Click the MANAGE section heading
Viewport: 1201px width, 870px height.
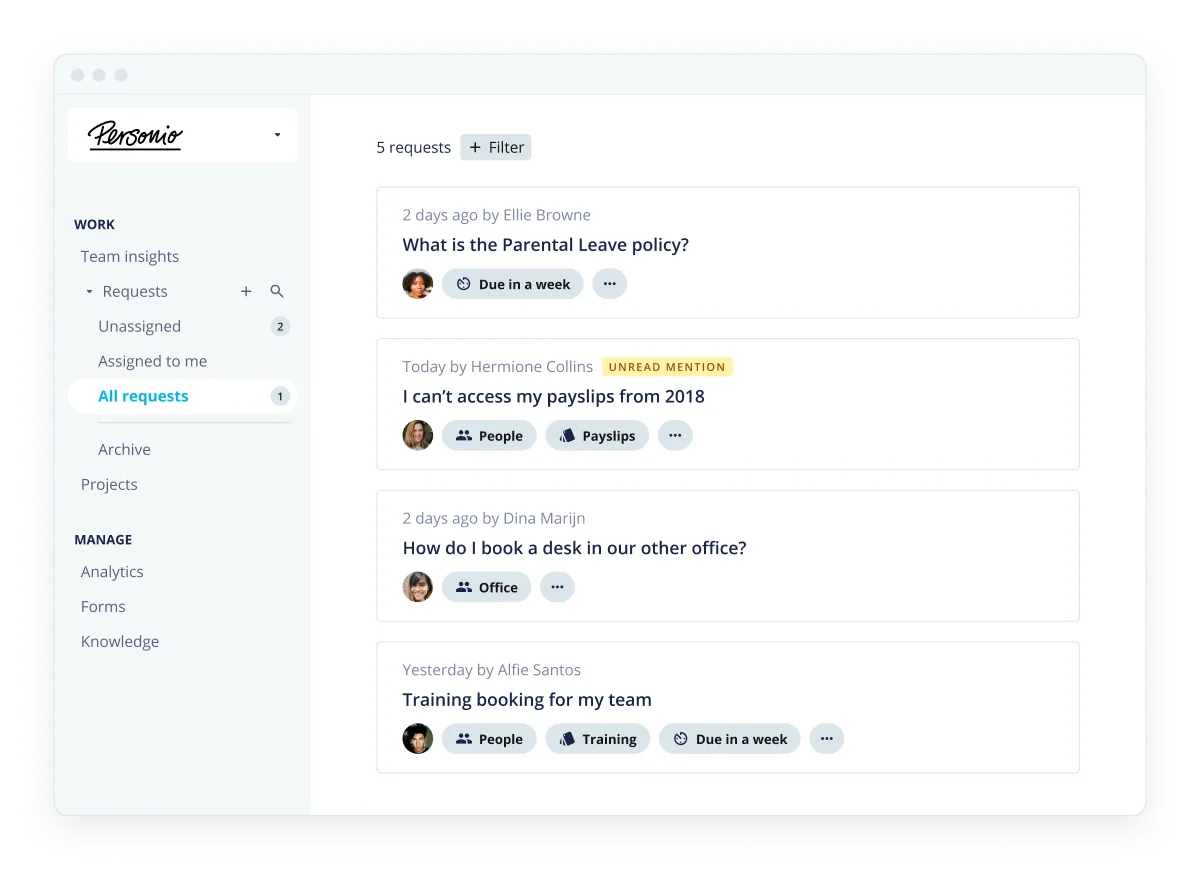click(103, 539)
